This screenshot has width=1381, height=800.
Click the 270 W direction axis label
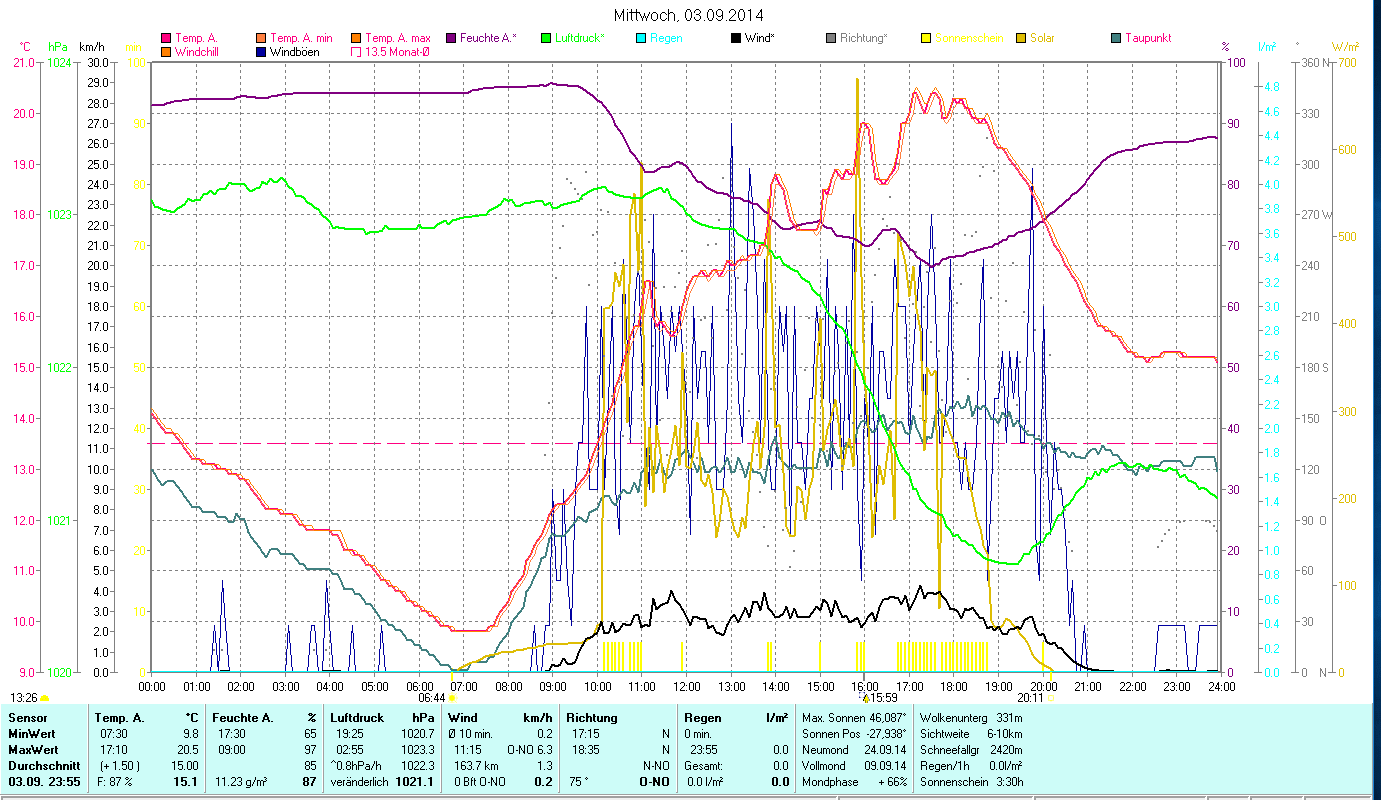pyautogui.click(x=1316, y=214)
